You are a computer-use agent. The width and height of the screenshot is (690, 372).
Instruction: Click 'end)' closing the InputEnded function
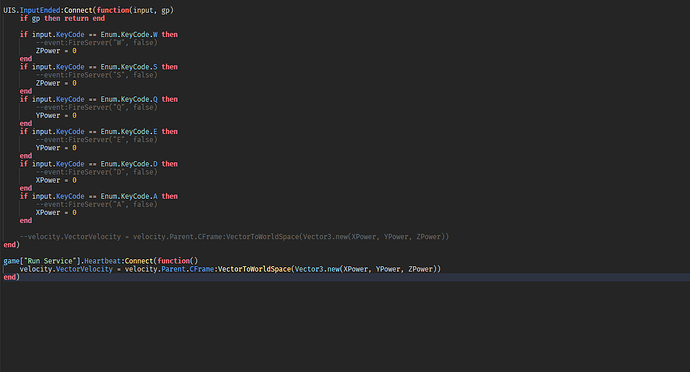pyautogui.click(x=11, y=245)
